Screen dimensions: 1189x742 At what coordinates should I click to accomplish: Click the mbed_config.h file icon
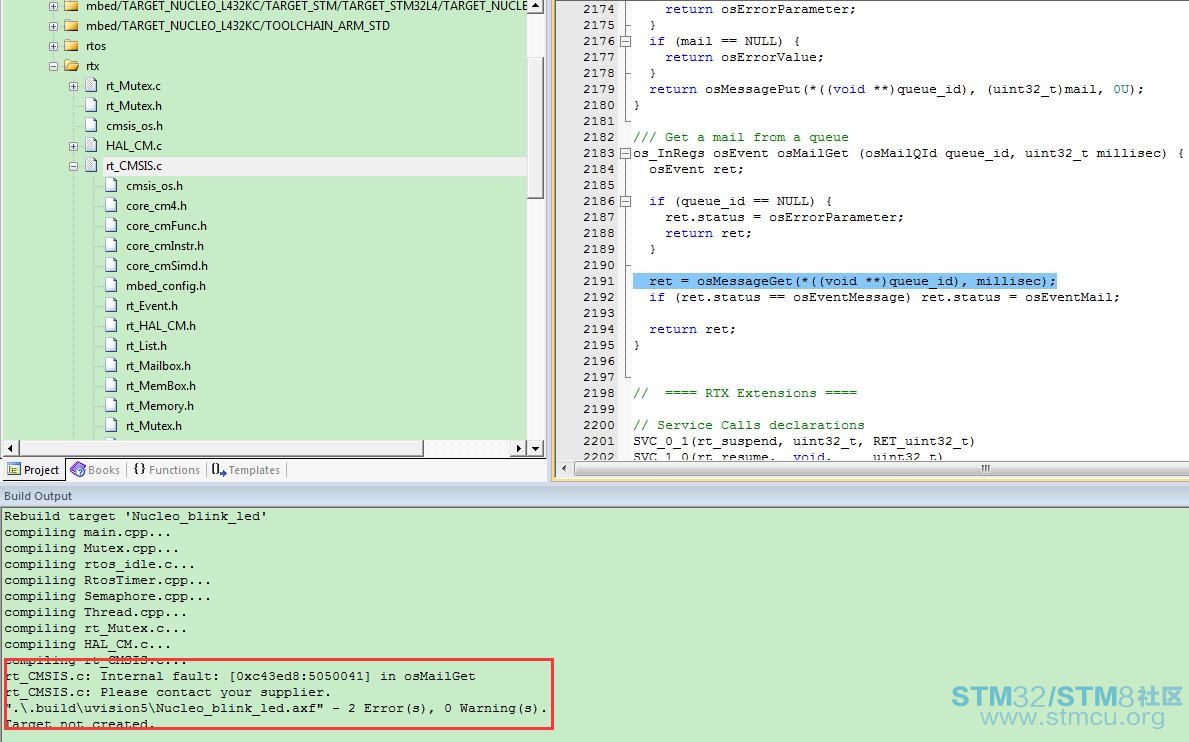coord(111,285)
